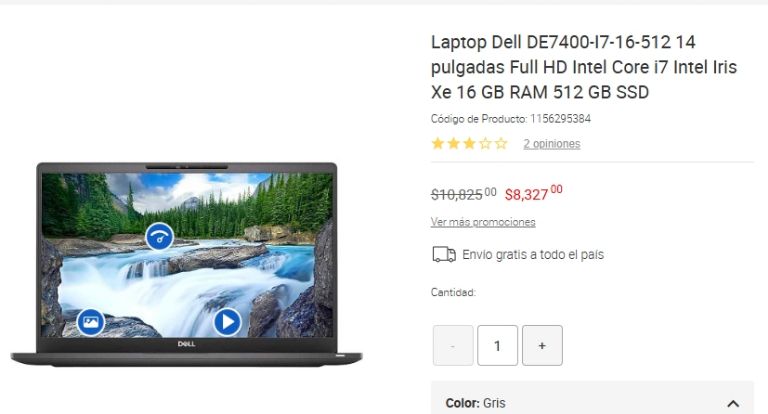Click the delivery truck icon
This screenshot has height=414, width=768.
pyautogui.click(x=444, y=255)
